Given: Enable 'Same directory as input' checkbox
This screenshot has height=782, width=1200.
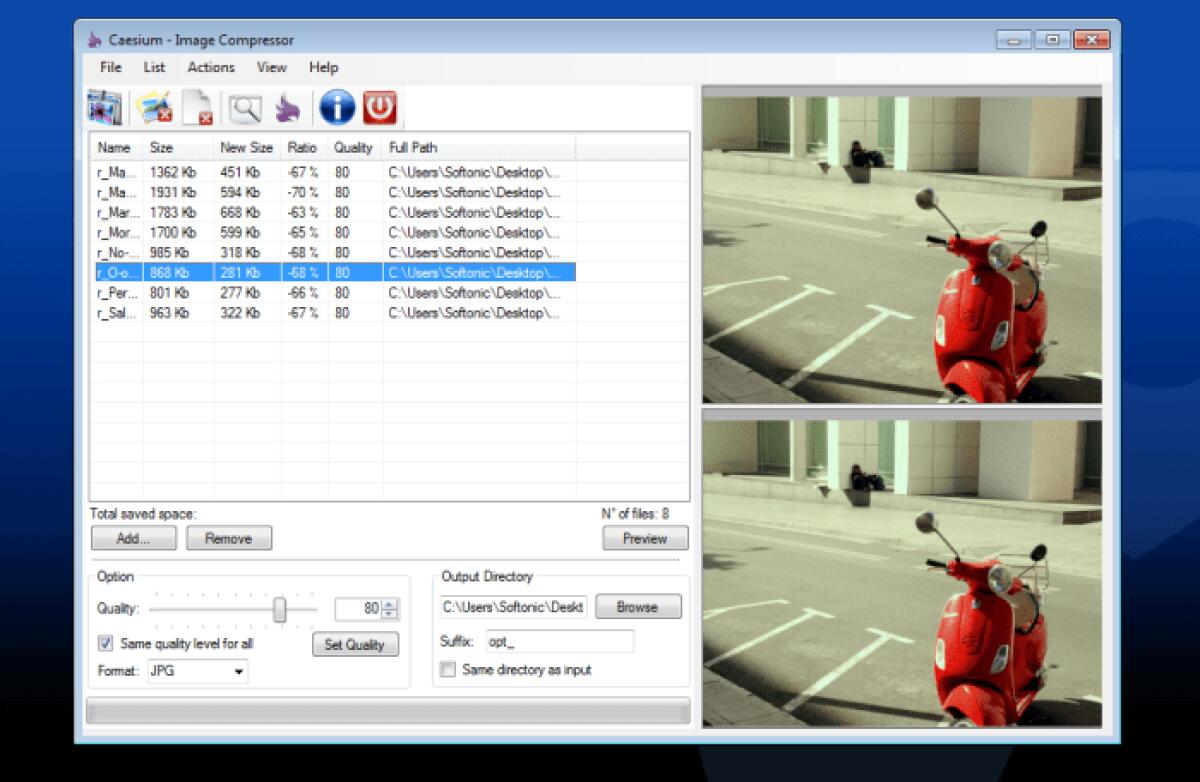Looking at the screenshot, I should (449, 670).
